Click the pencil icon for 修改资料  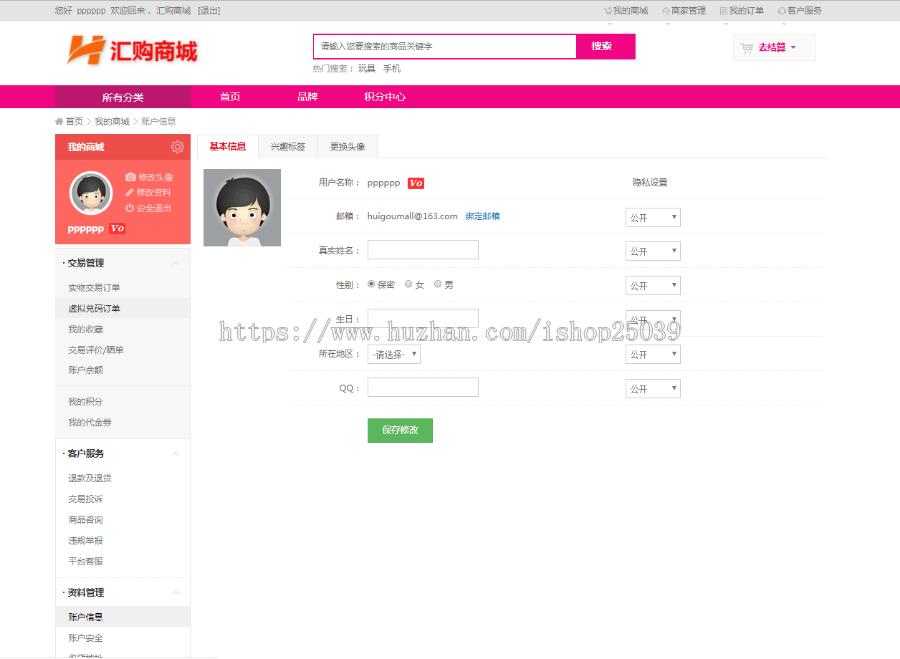tap(130, 192)
